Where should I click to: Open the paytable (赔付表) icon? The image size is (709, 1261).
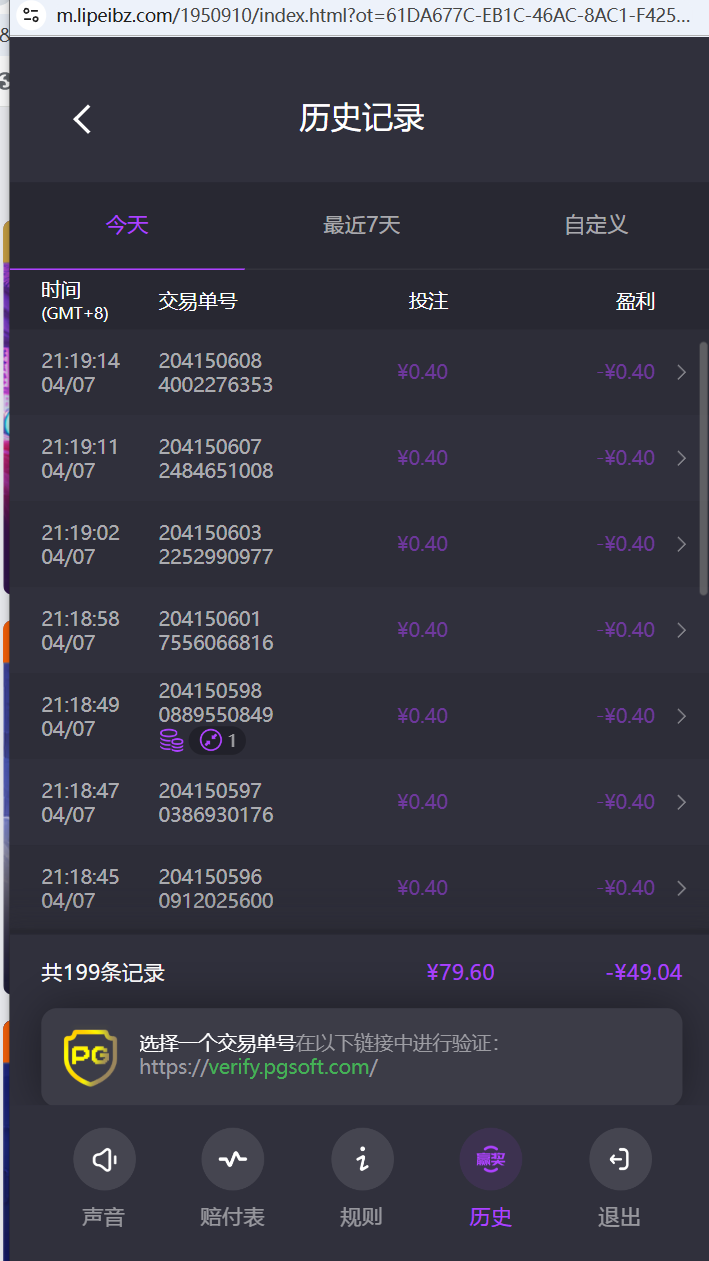coord(232,1159)
